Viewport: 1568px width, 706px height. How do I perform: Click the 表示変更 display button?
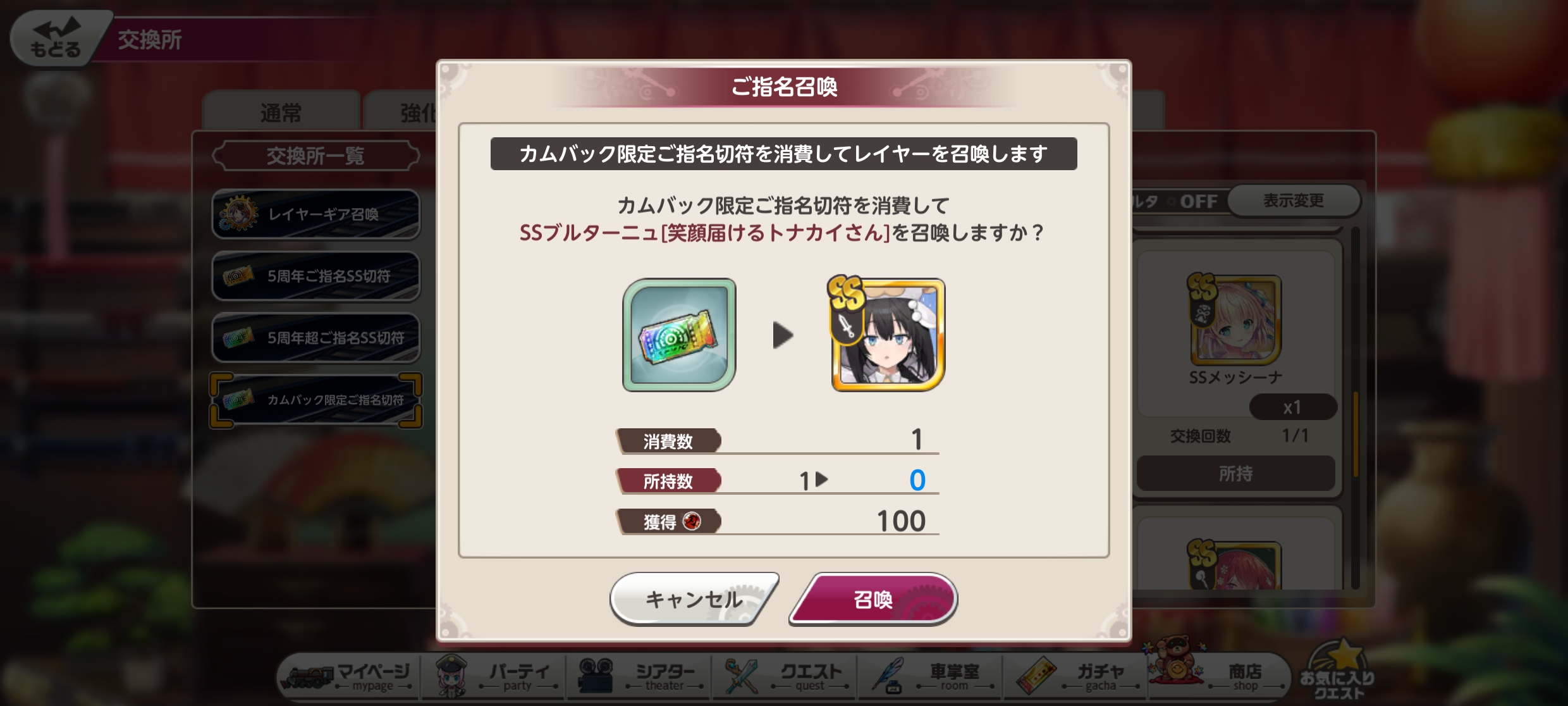tap(1294, 201)
